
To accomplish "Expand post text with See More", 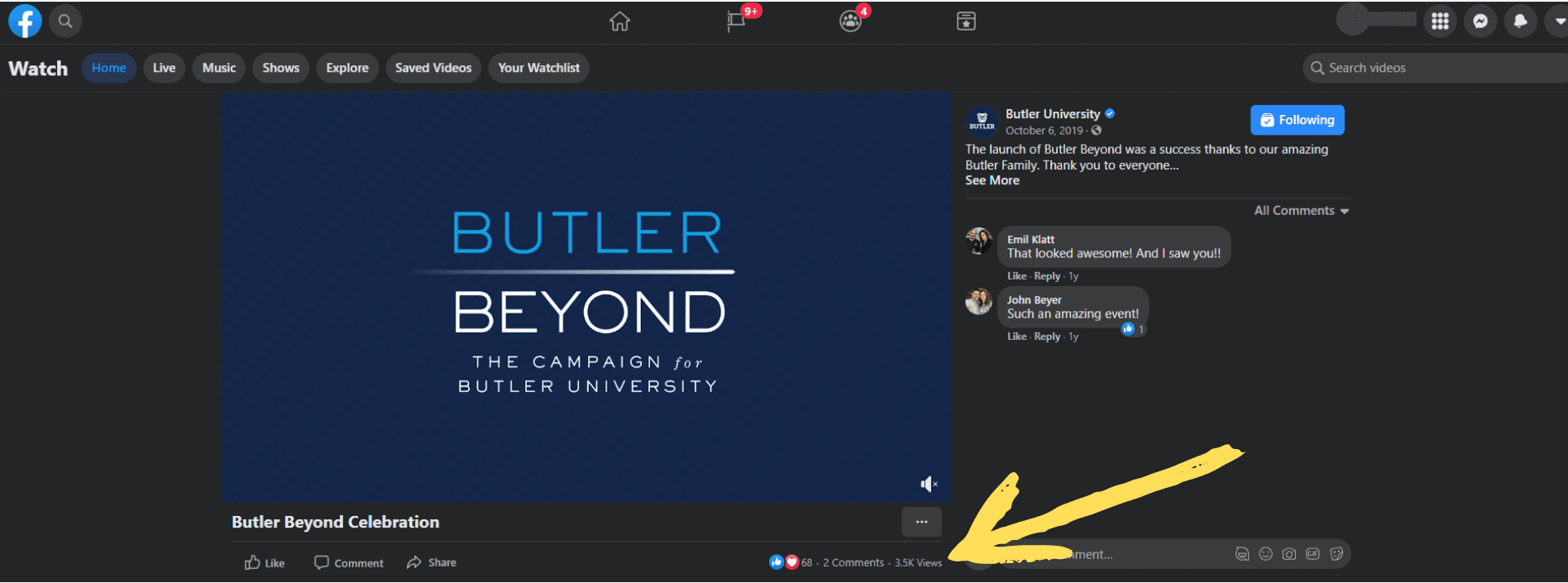I will tap(992, 180).
